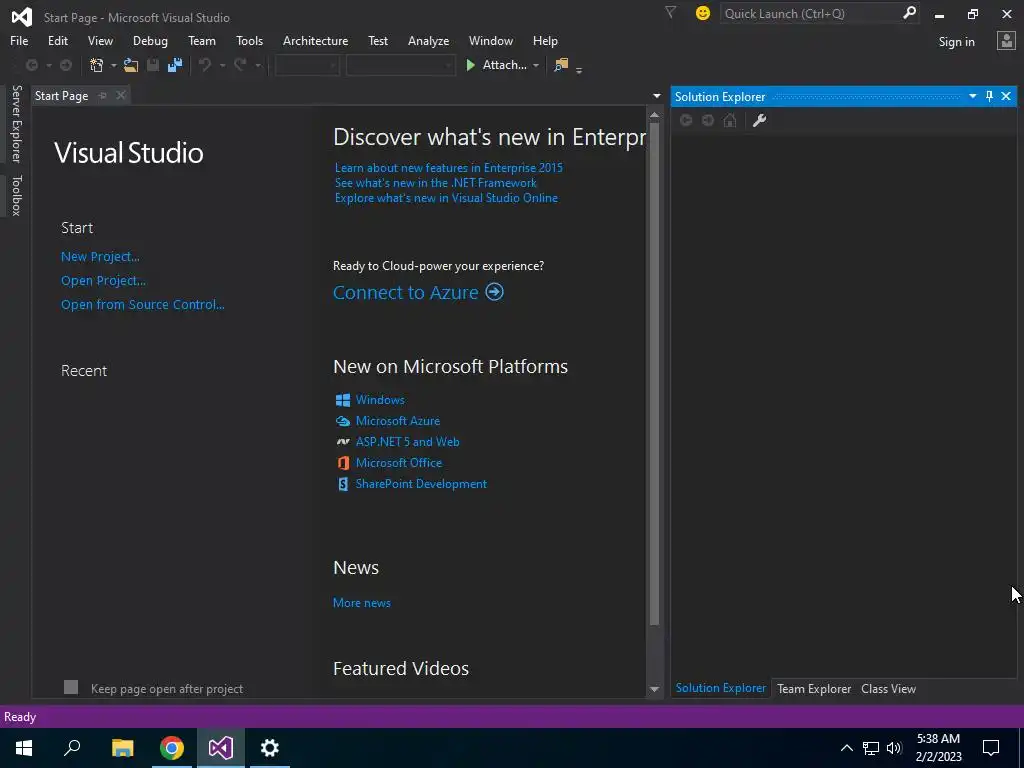The width and height of the screenshot is (1024, 768).
Task: Click the Redo toolbar icon
Action: tap(240, 65)
